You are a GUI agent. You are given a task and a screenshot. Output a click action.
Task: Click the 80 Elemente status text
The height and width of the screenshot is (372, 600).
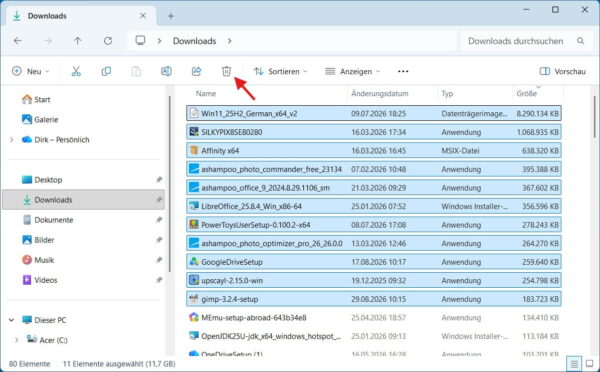pos(29,364)
